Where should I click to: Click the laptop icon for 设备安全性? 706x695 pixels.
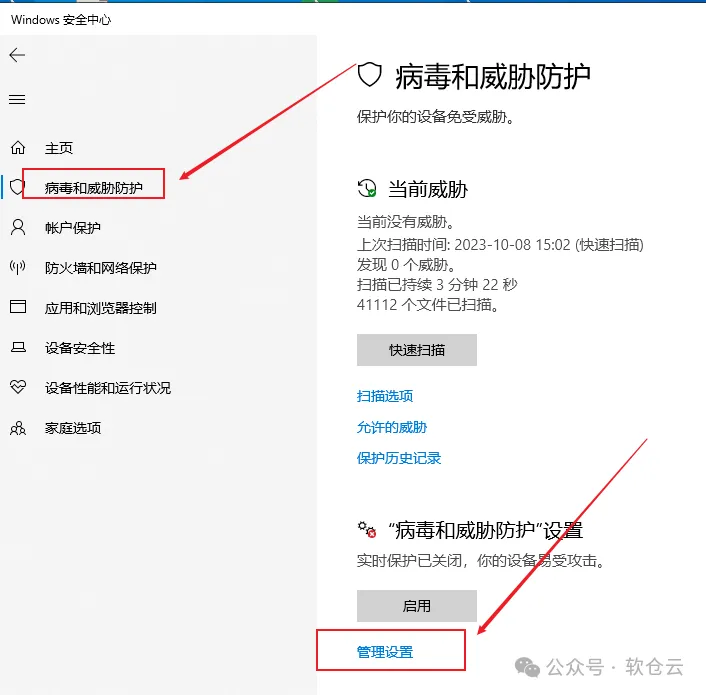pos(18,347)
